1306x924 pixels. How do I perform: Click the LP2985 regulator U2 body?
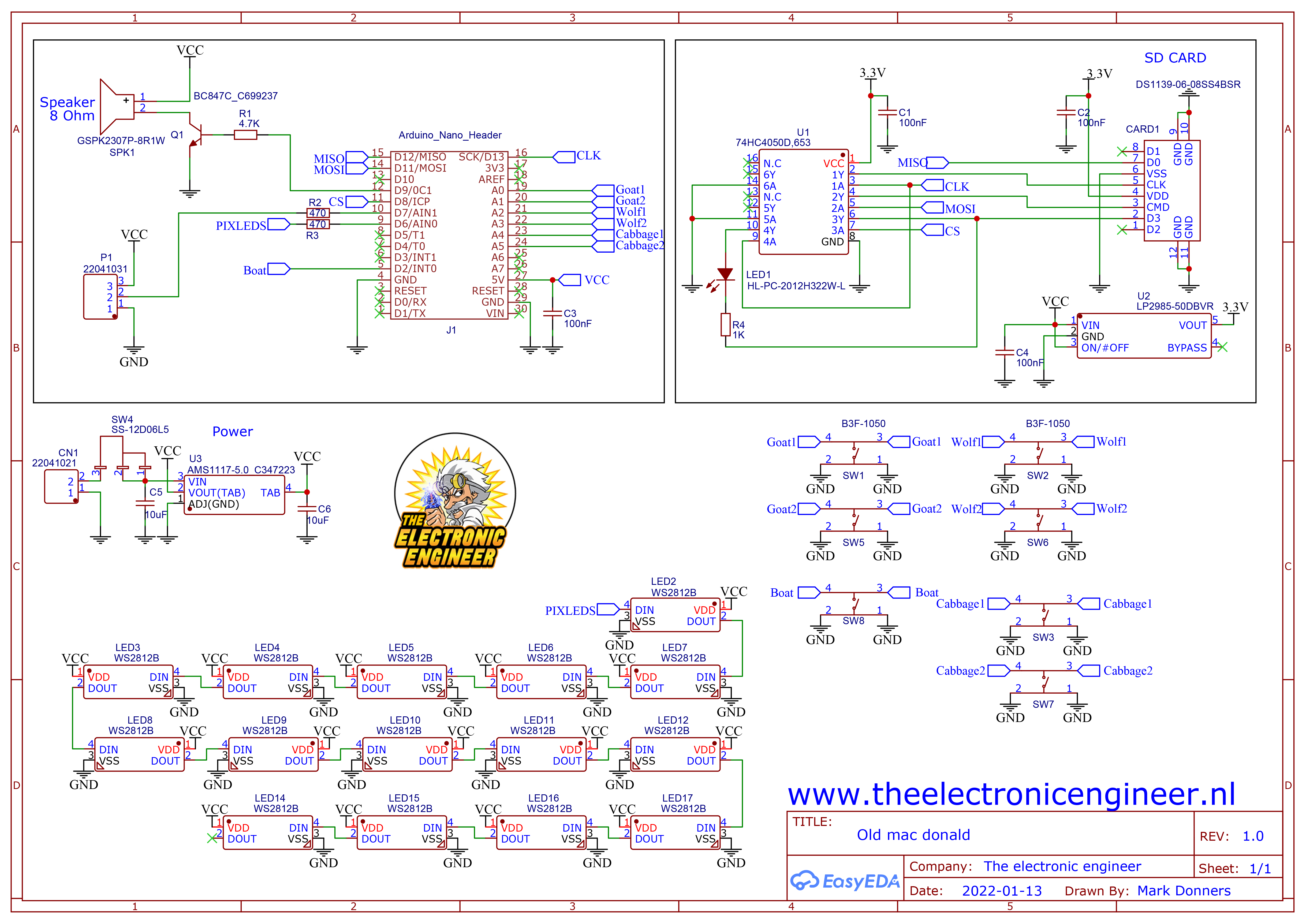tap(1144, 336)
